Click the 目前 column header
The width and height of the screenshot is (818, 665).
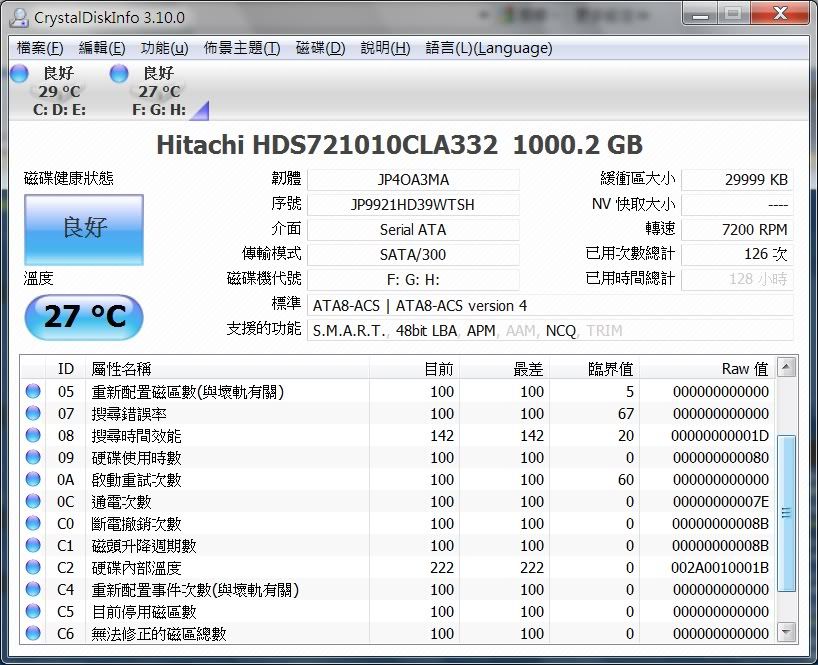pyautogui.click(x=414, y=369)
